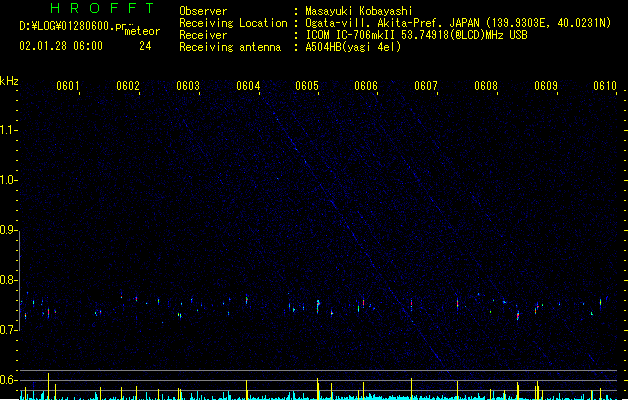629x400 pixels.
Task: Click the date stamp 02.01.28 06:00
Action: [61, 46]
